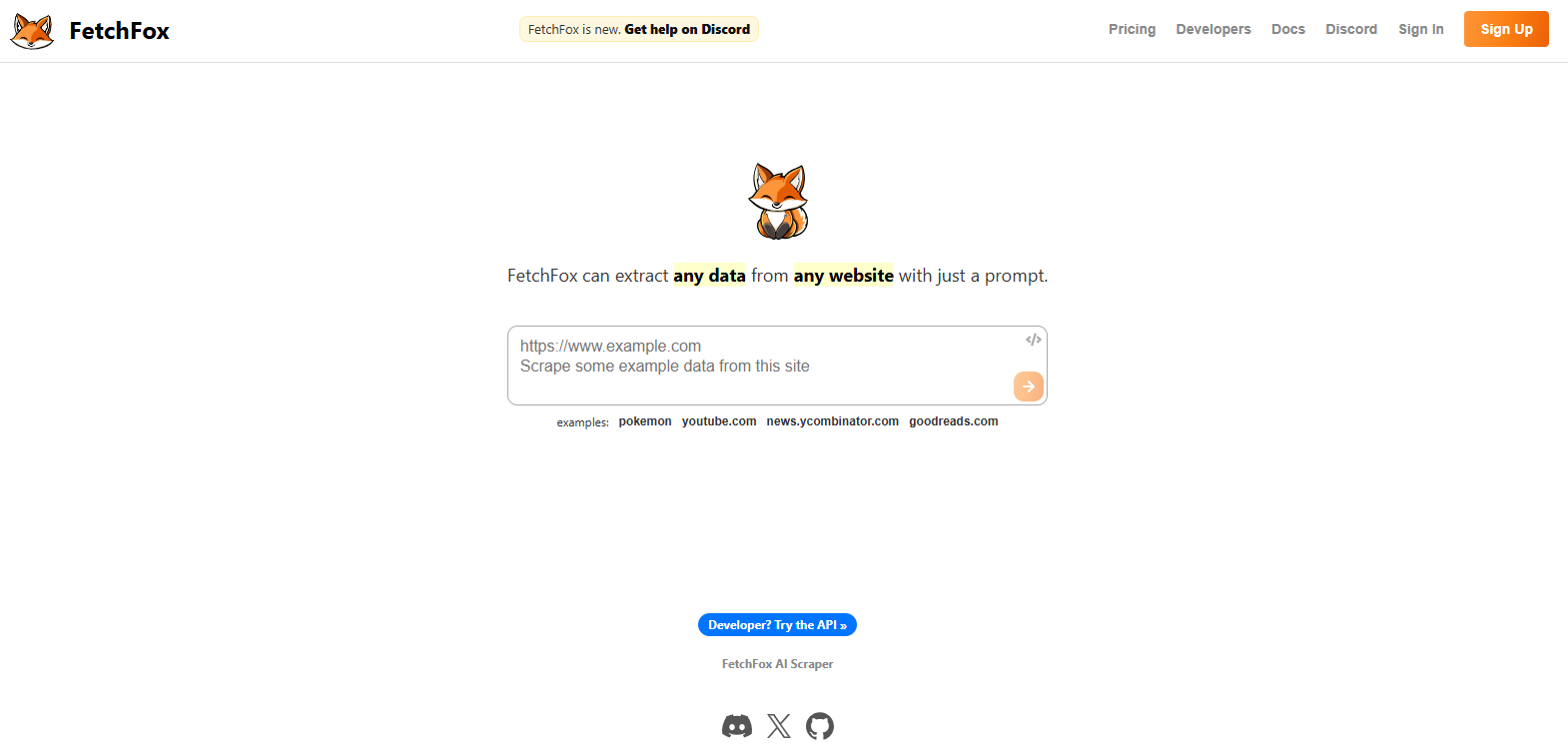Select the pokemon example
Viewport: 1568px width, 754px height.
pos(645,421)
